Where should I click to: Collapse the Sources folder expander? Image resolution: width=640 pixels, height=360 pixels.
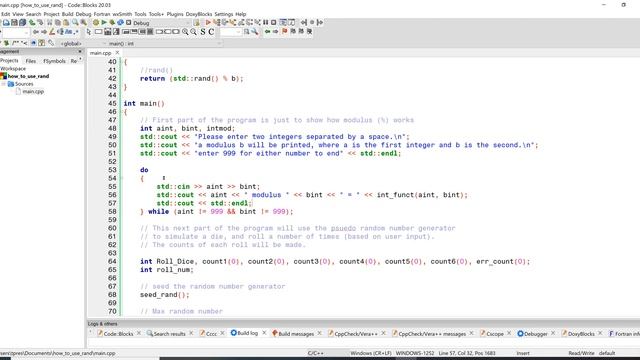[4, 84]
